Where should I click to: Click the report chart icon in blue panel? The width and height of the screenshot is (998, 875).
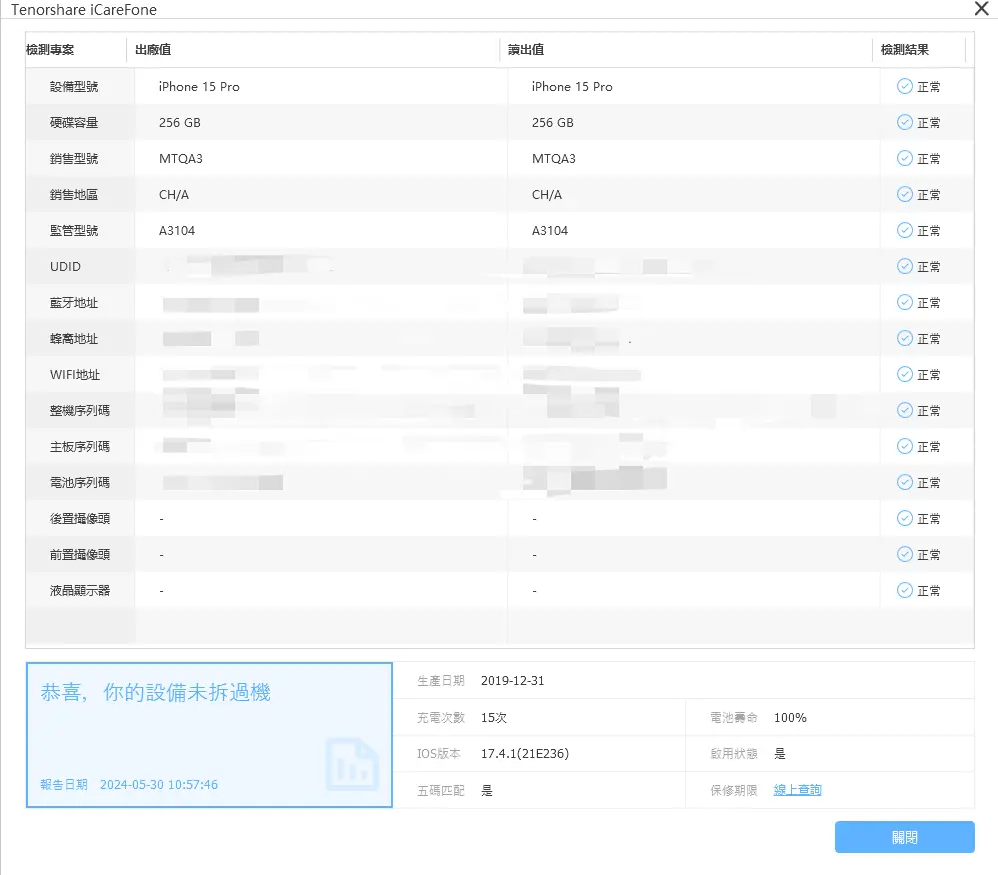[352, 764]
